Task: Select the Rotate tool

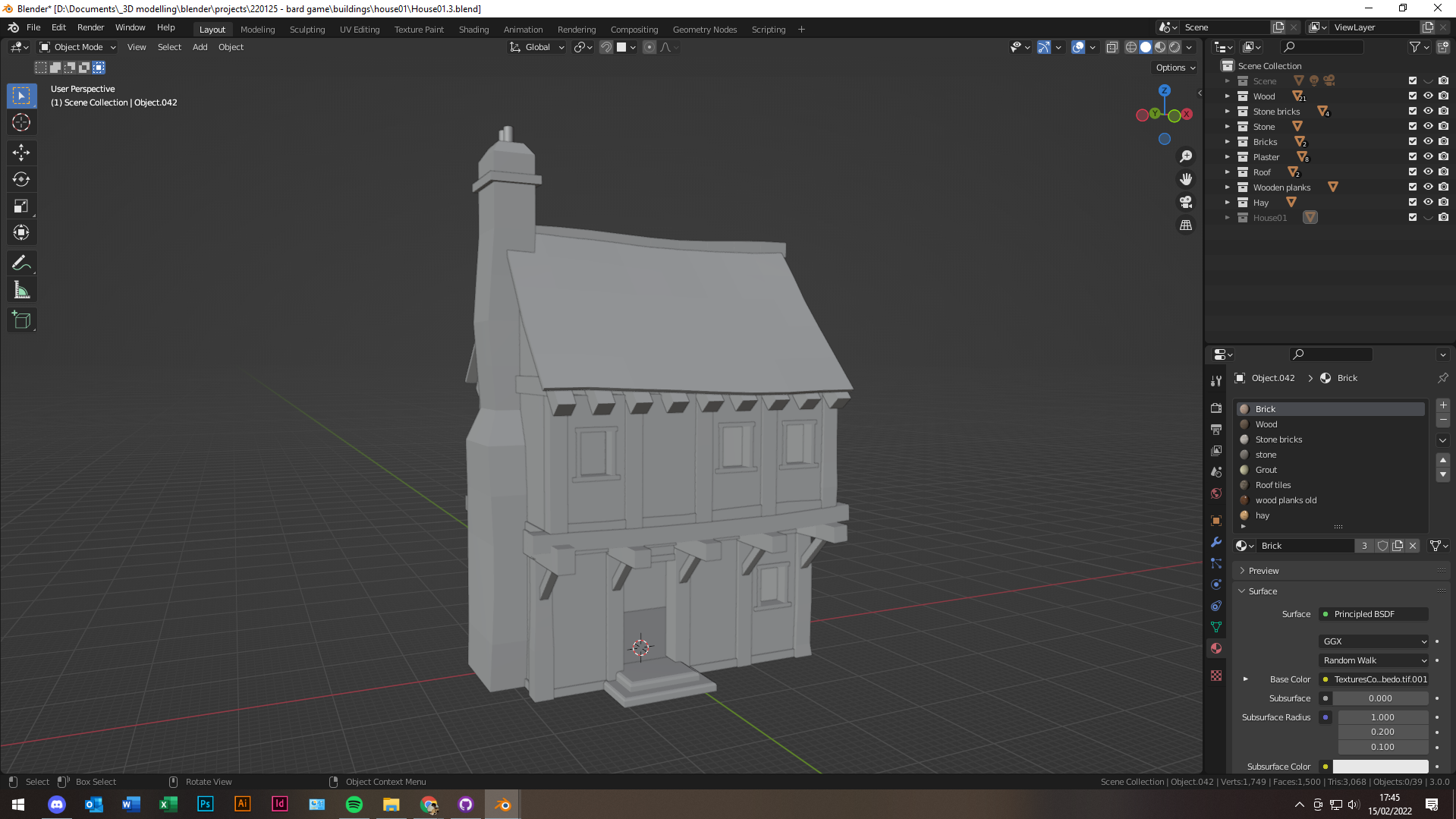Action: pos(21,179)
